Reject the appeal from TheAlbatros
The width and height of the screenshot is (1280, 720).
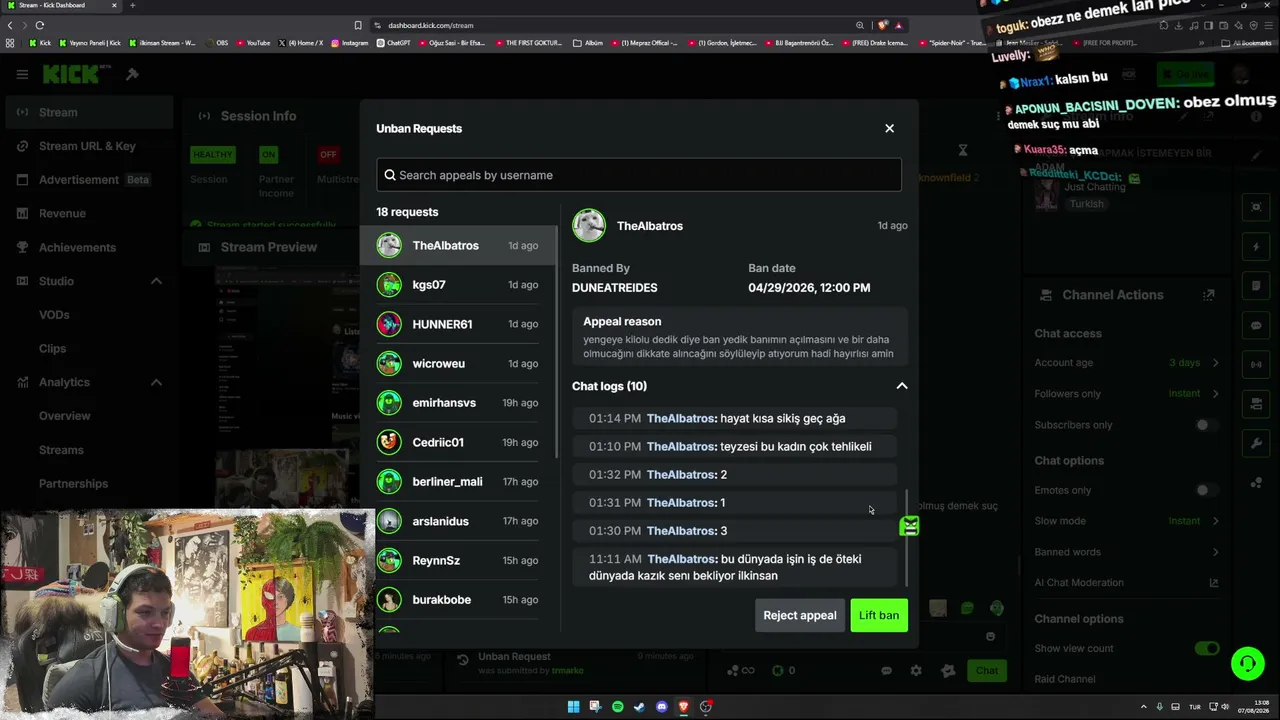click(800, 616)
